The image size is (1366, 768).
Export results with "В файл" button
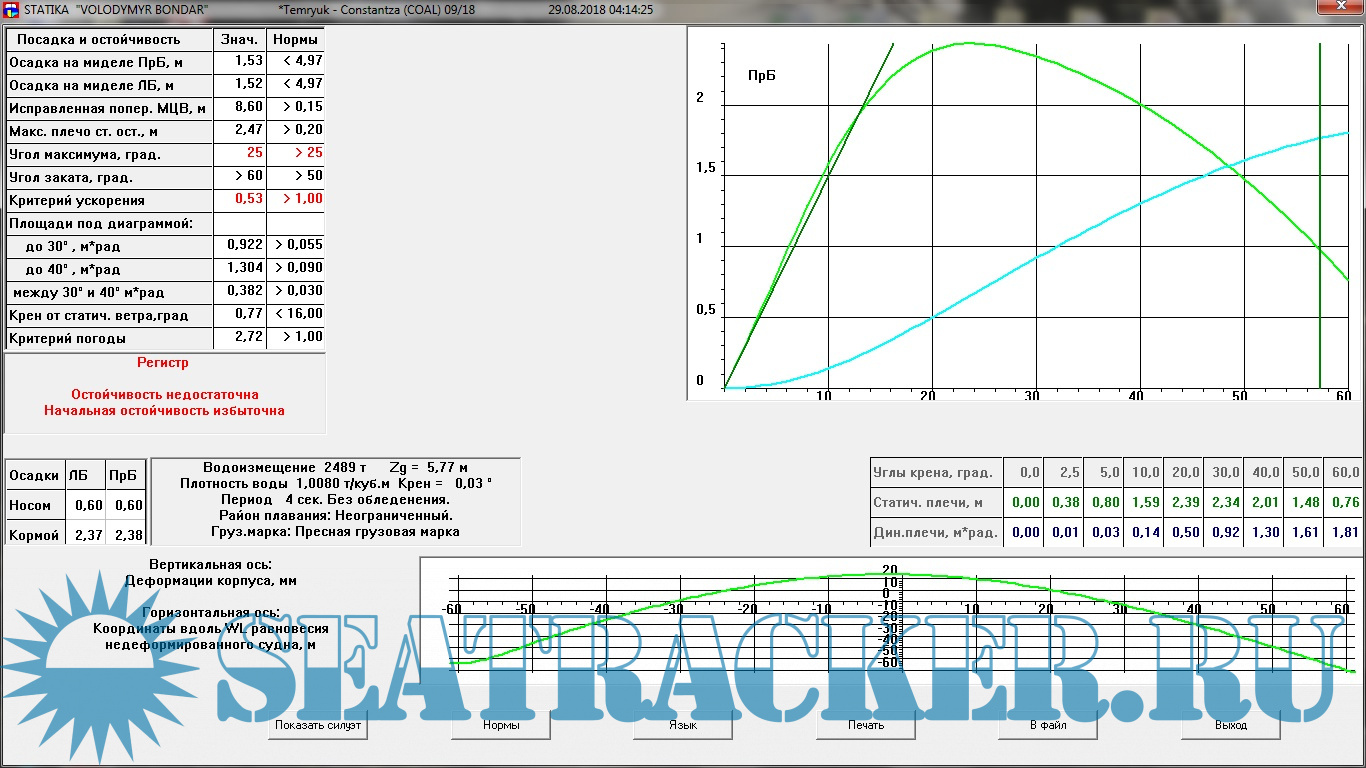1048,725
